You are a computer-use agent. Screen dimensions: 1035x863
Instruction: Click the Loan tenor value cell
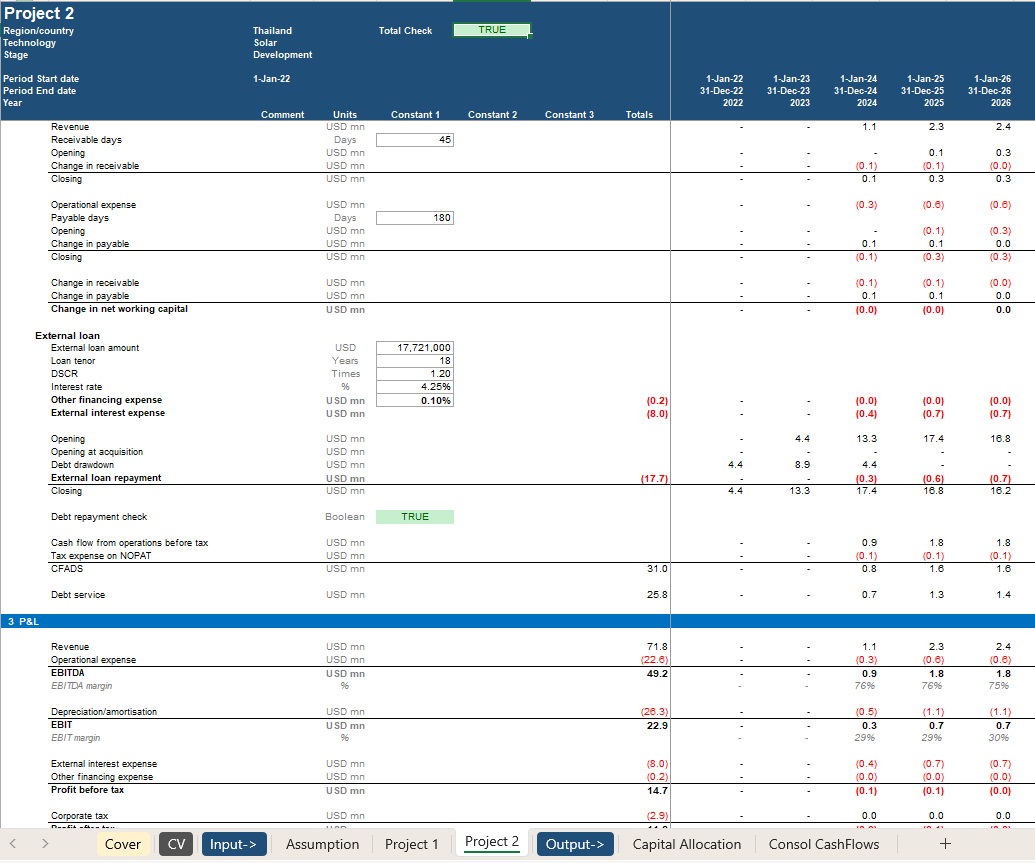tap(415, 361)
